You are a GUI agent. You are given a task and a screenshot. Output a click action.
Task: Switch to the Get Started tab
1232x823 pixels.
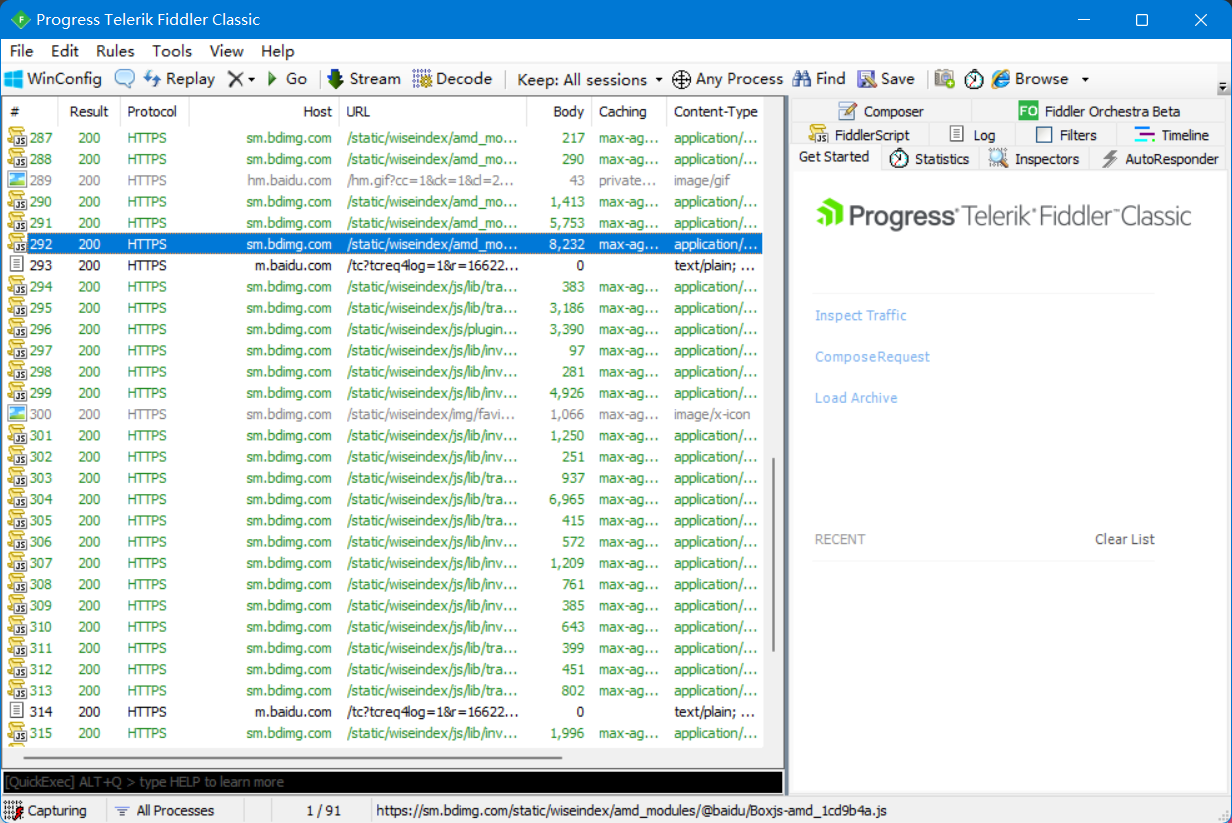tap(834, 158)
